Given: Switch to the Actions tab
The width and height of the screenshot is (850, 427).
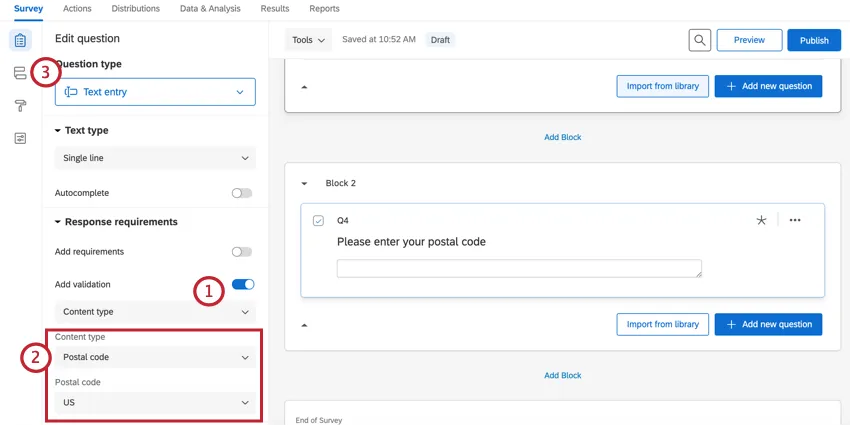Looking at the screenshot, I should 77,9.
